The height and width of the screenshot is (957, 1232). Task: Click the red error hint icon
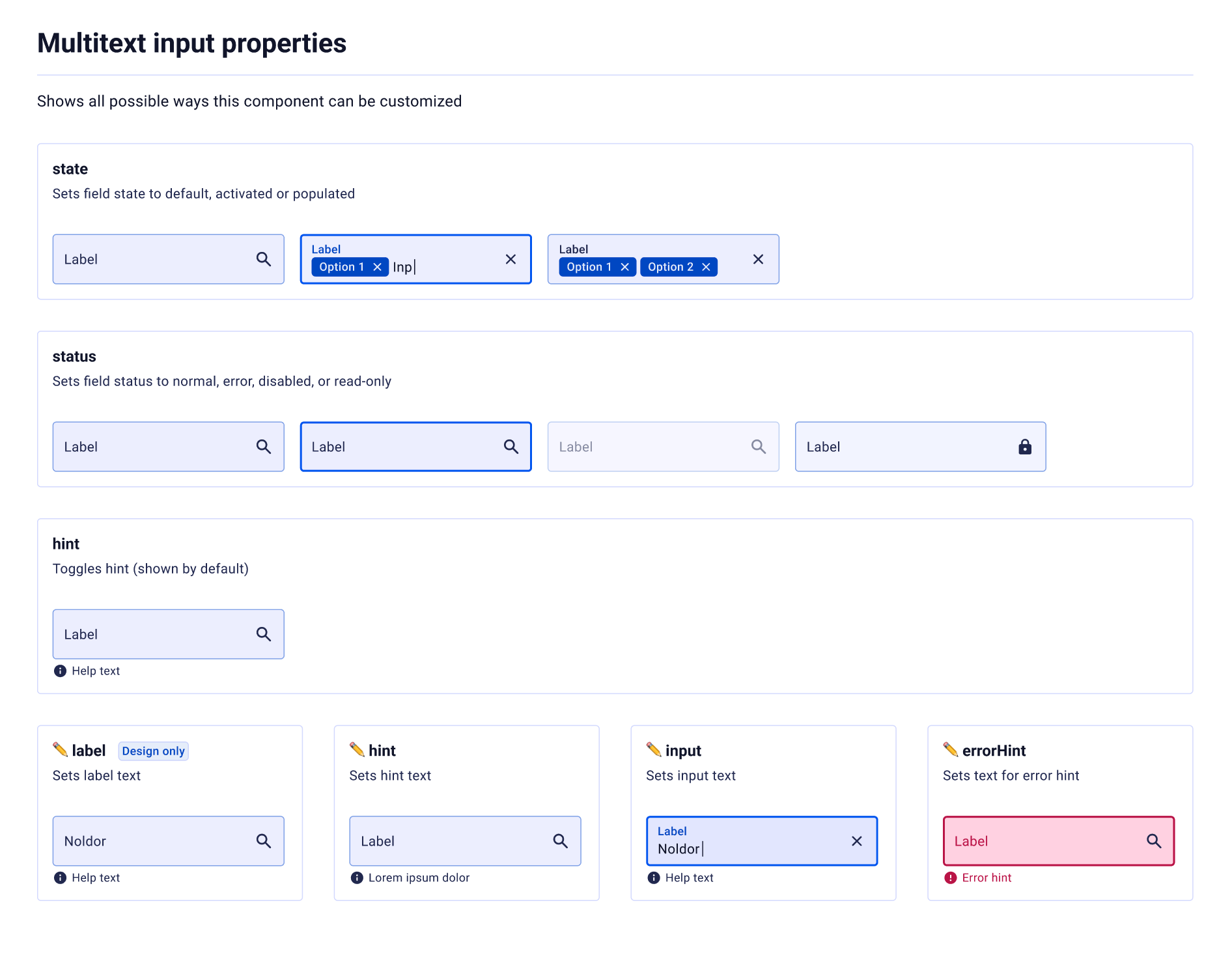coord(951,878)
